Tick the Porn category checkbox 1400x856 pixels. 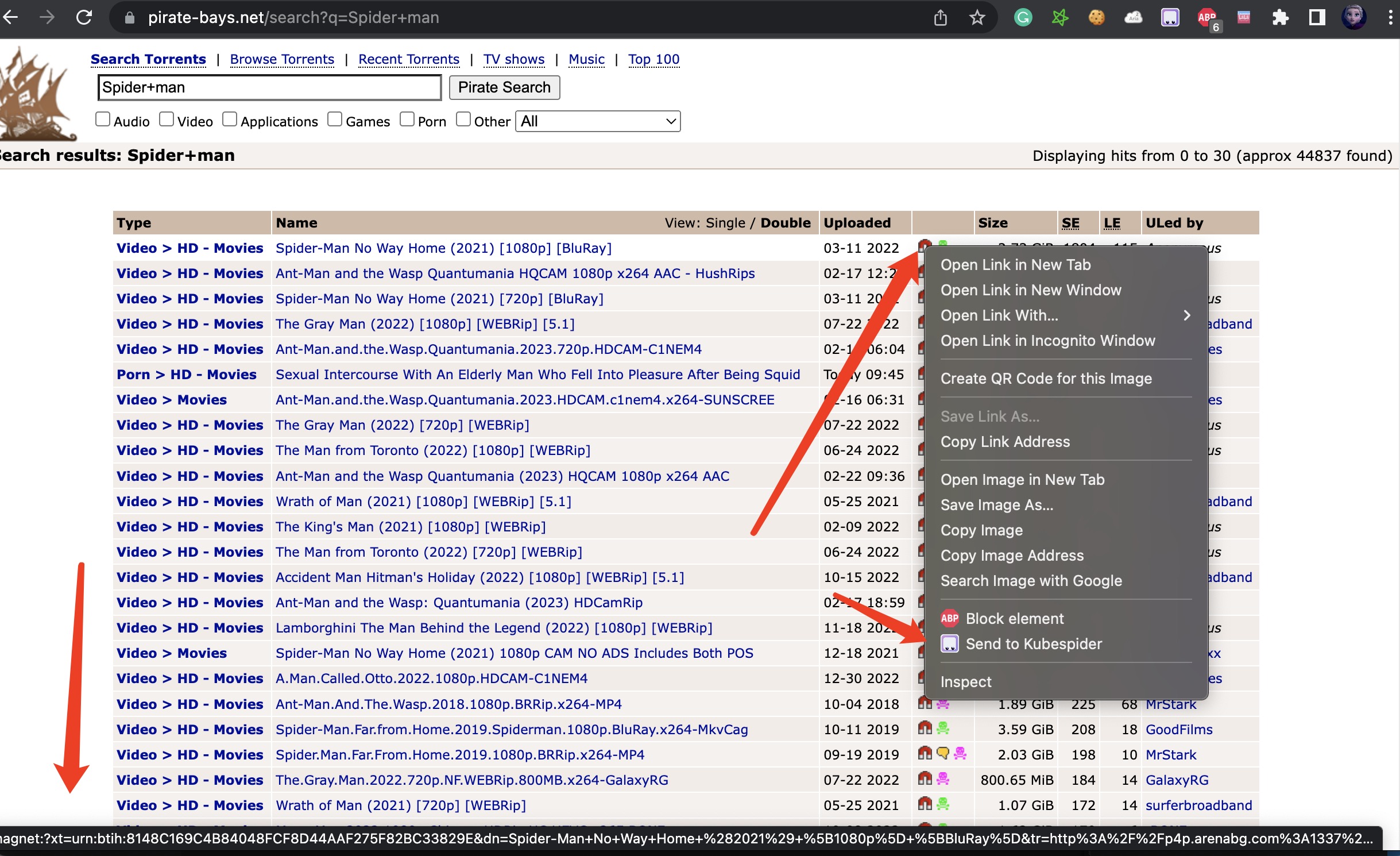[407, 119]
